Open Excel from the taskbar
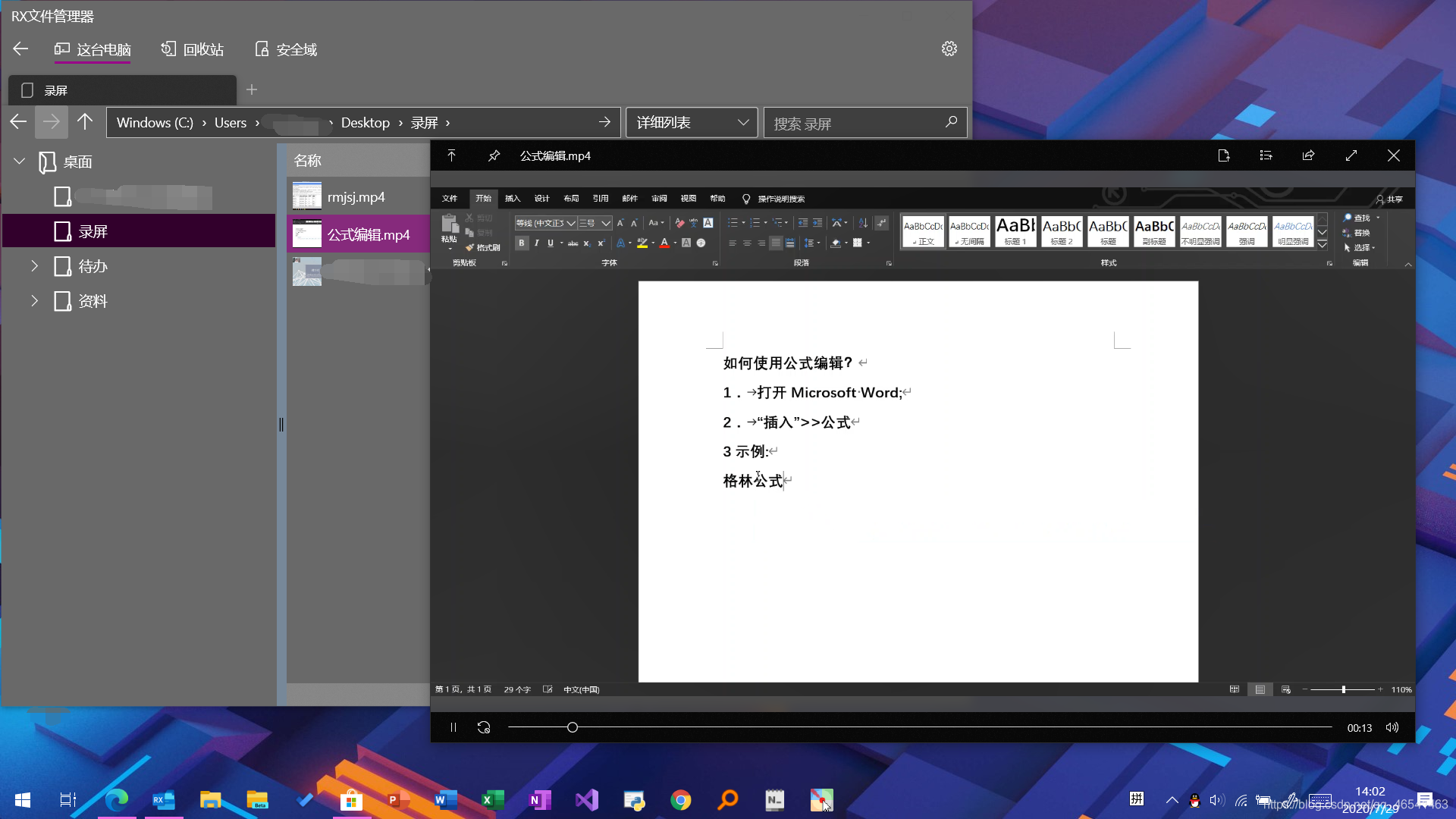 click(493, 800)
